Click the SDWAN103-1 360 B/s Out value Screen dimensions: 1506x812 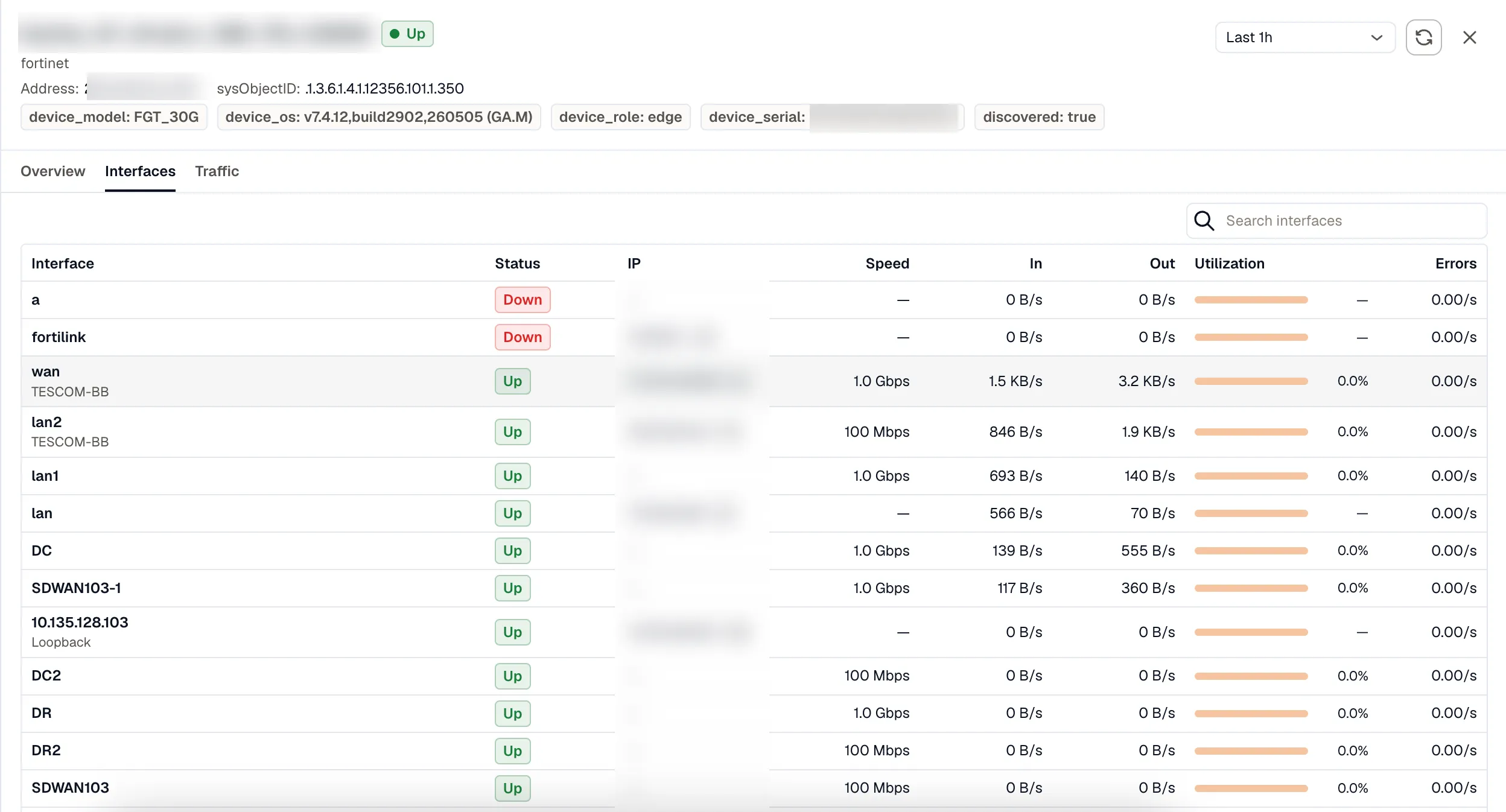(x=1148, y=588)
